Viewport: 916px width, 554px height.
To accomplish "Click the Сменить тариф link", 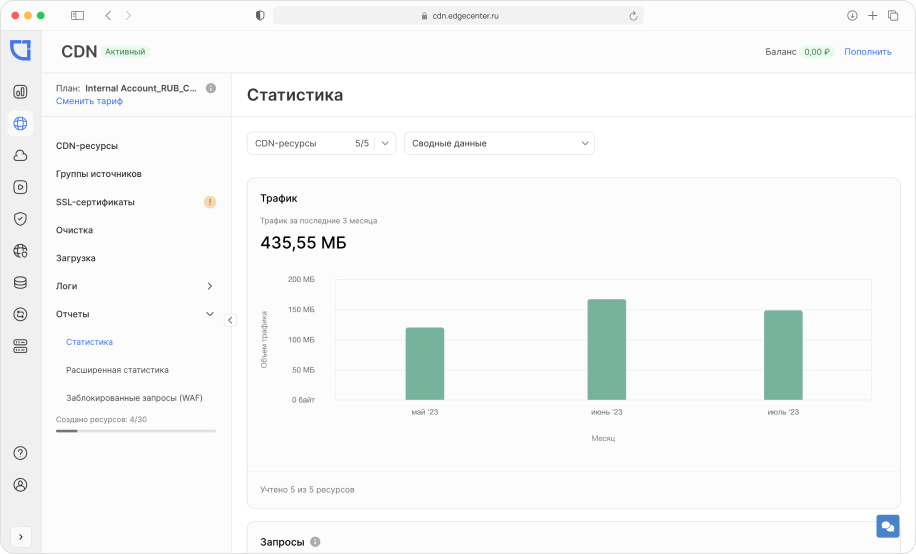I will click(89, 101).
